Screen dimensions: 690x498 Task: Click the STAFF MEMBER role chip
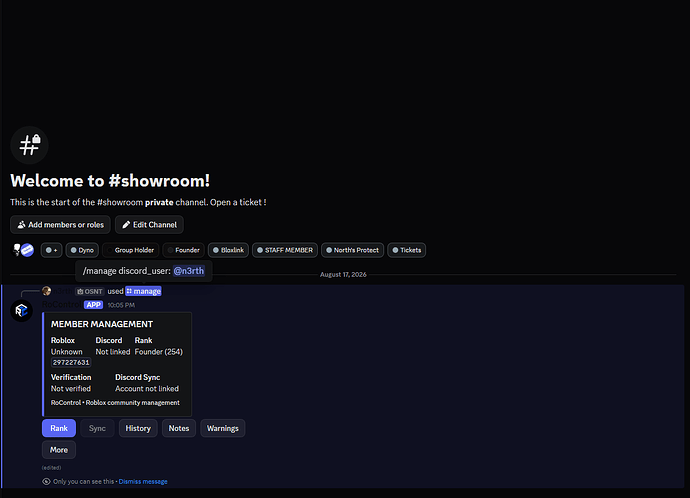tap(285, 250)
